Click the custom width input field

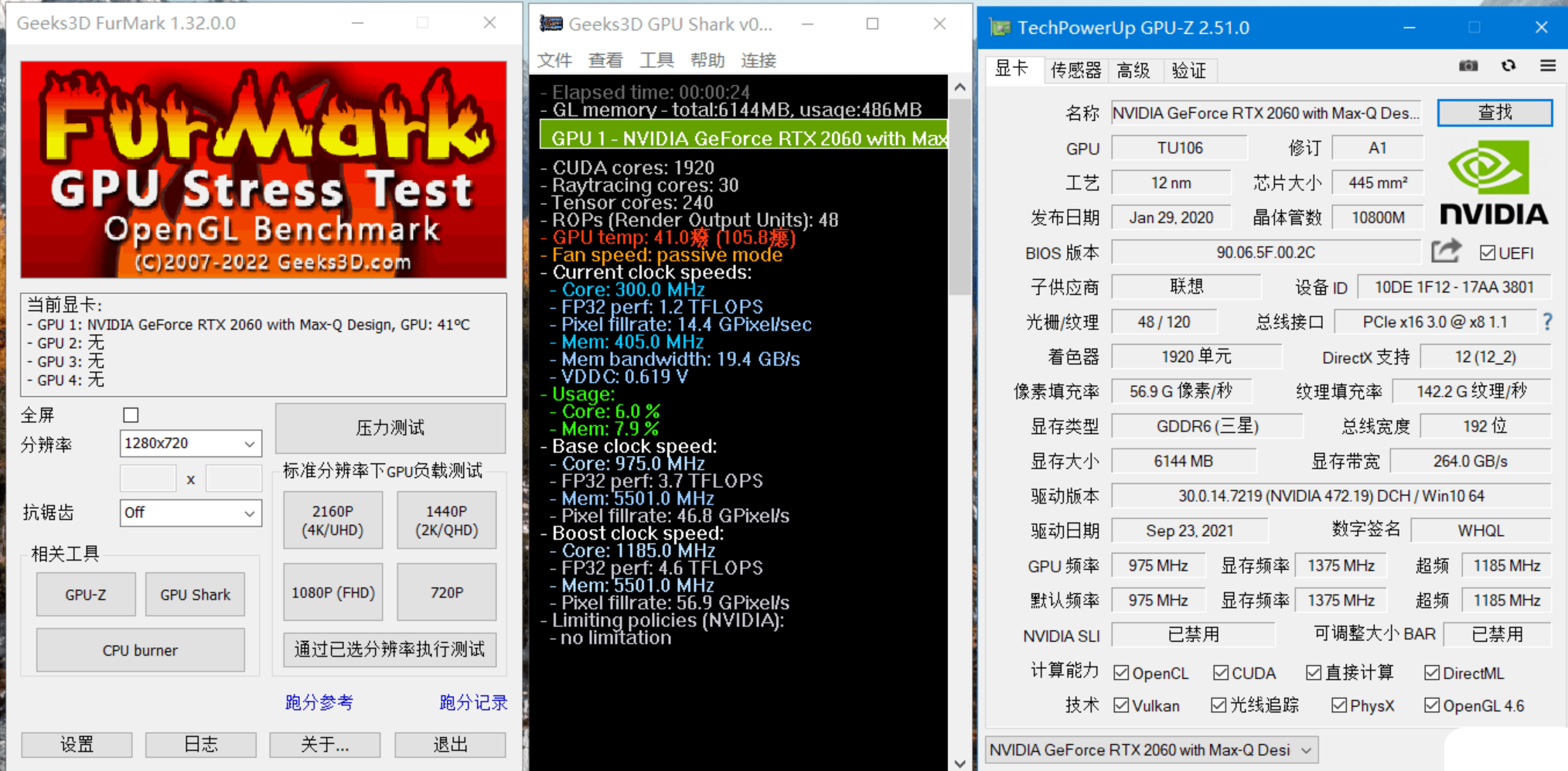(148, 479)
